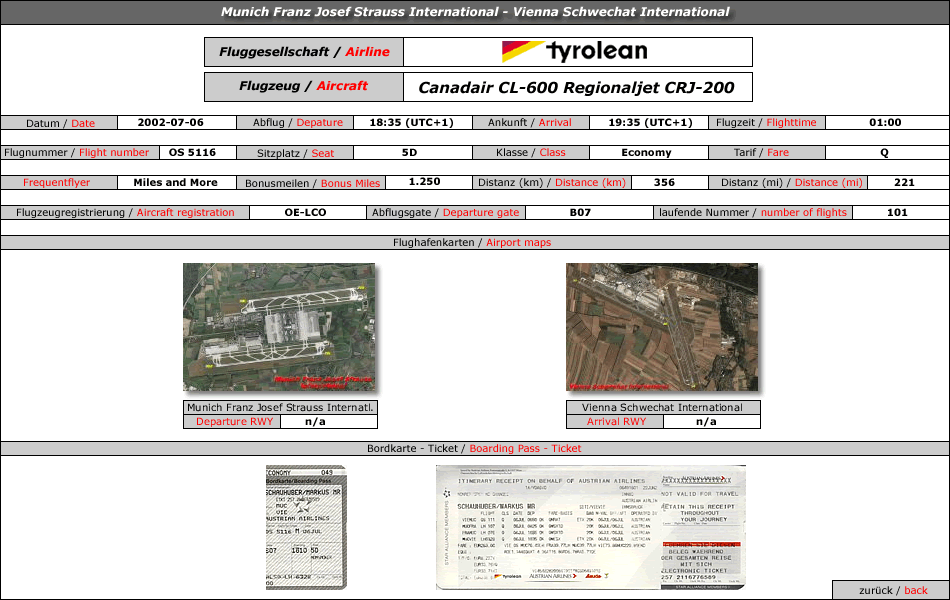Click the Abflug / Depature label
This screenshot has height=600, width=950.
click(x=297, y=123)
